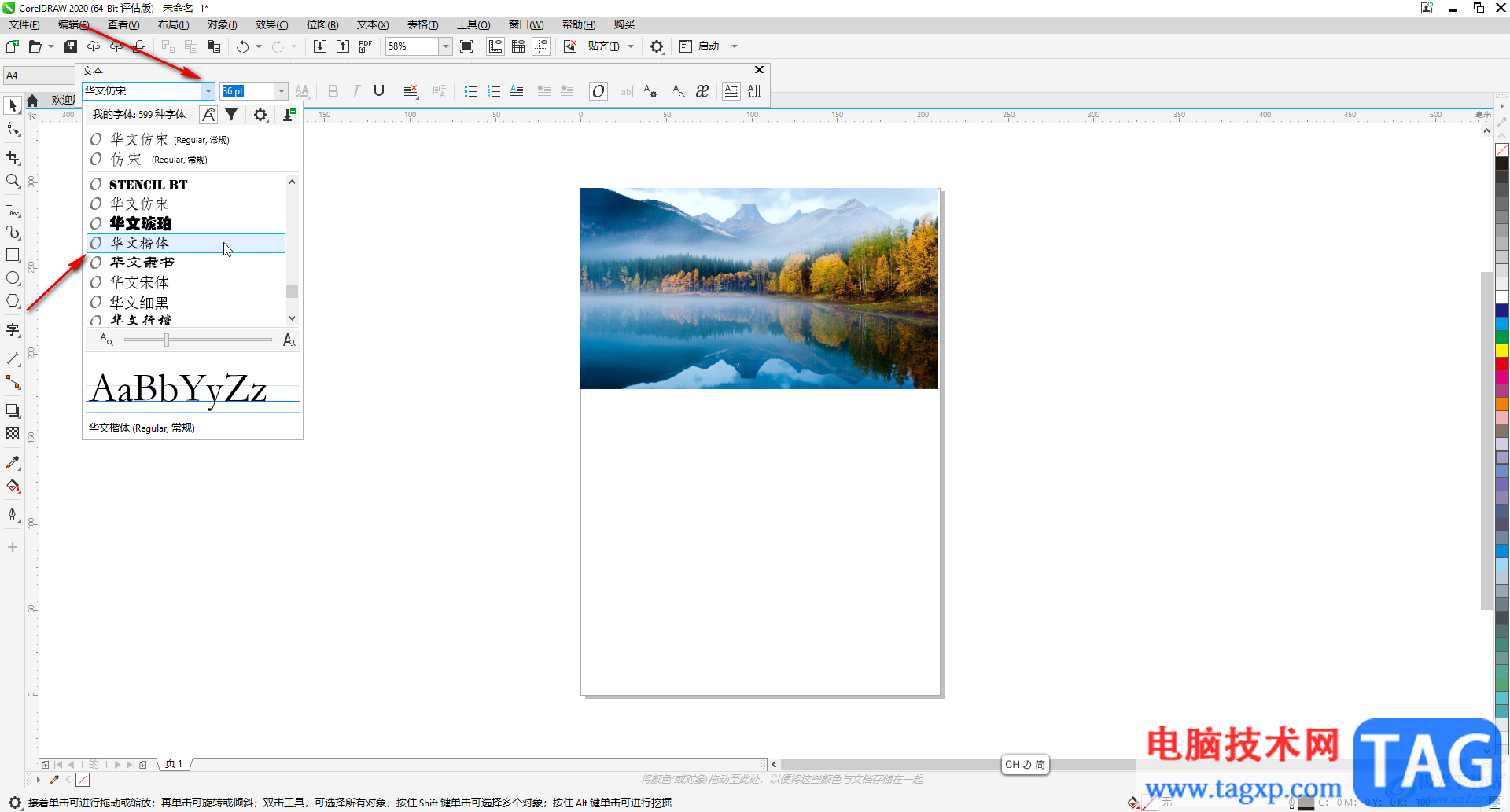
Task: Click the font filter funnel icon
Action: [231, 115]
